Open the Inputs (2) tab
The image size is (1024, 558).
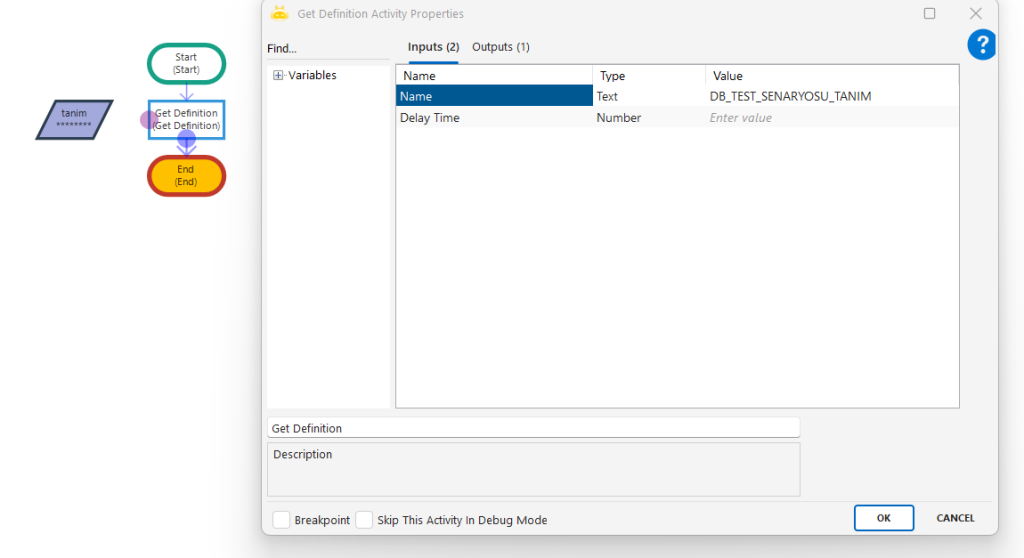[x=433, y=47]
